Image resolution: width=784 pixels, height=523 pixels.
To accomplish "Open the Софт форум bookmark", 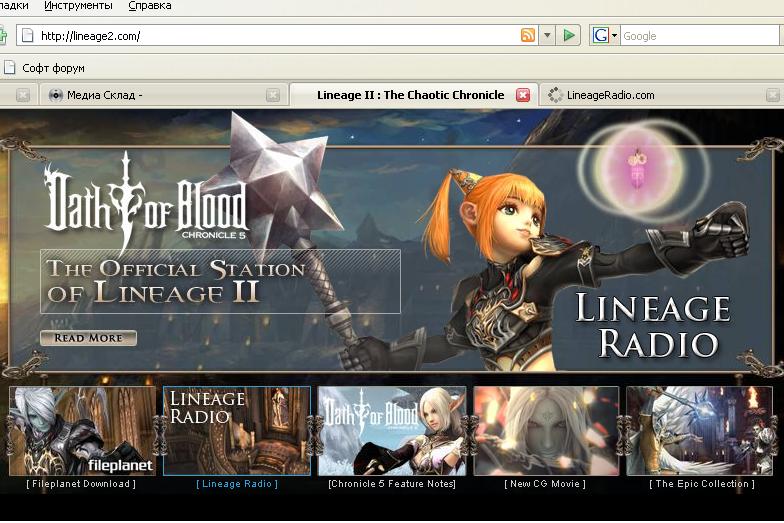I will point(44,68).
